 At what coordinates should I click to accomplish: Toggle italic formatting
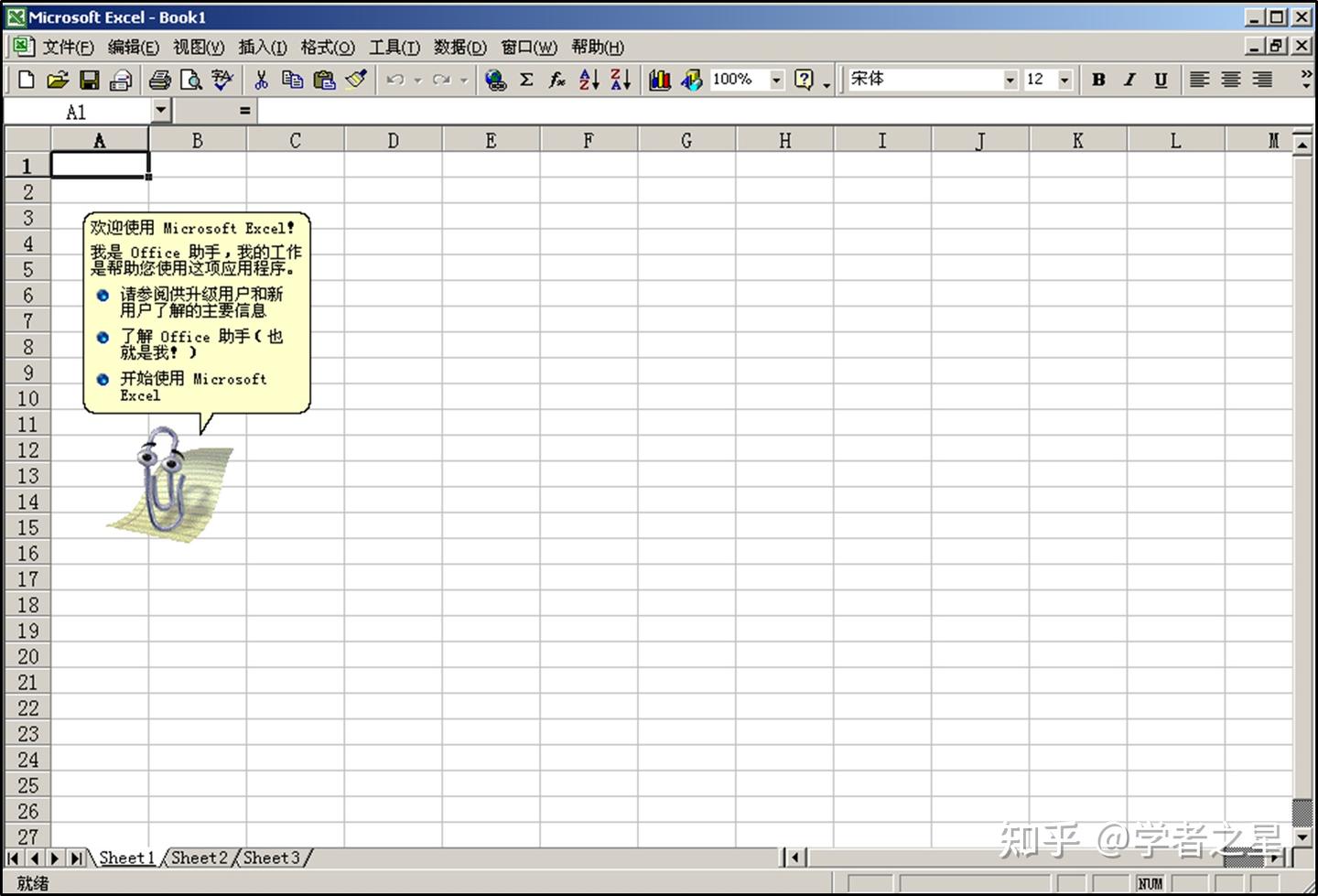pyautogui.click(x=1129, y=80)
